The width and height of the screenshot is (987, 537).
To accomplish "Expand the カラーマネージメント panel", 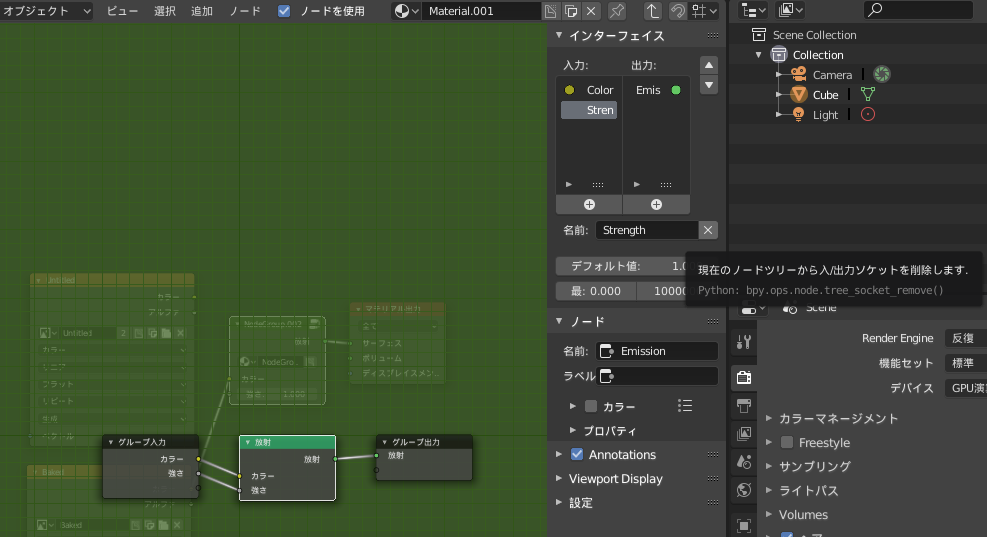I will (x=769, y=419).
